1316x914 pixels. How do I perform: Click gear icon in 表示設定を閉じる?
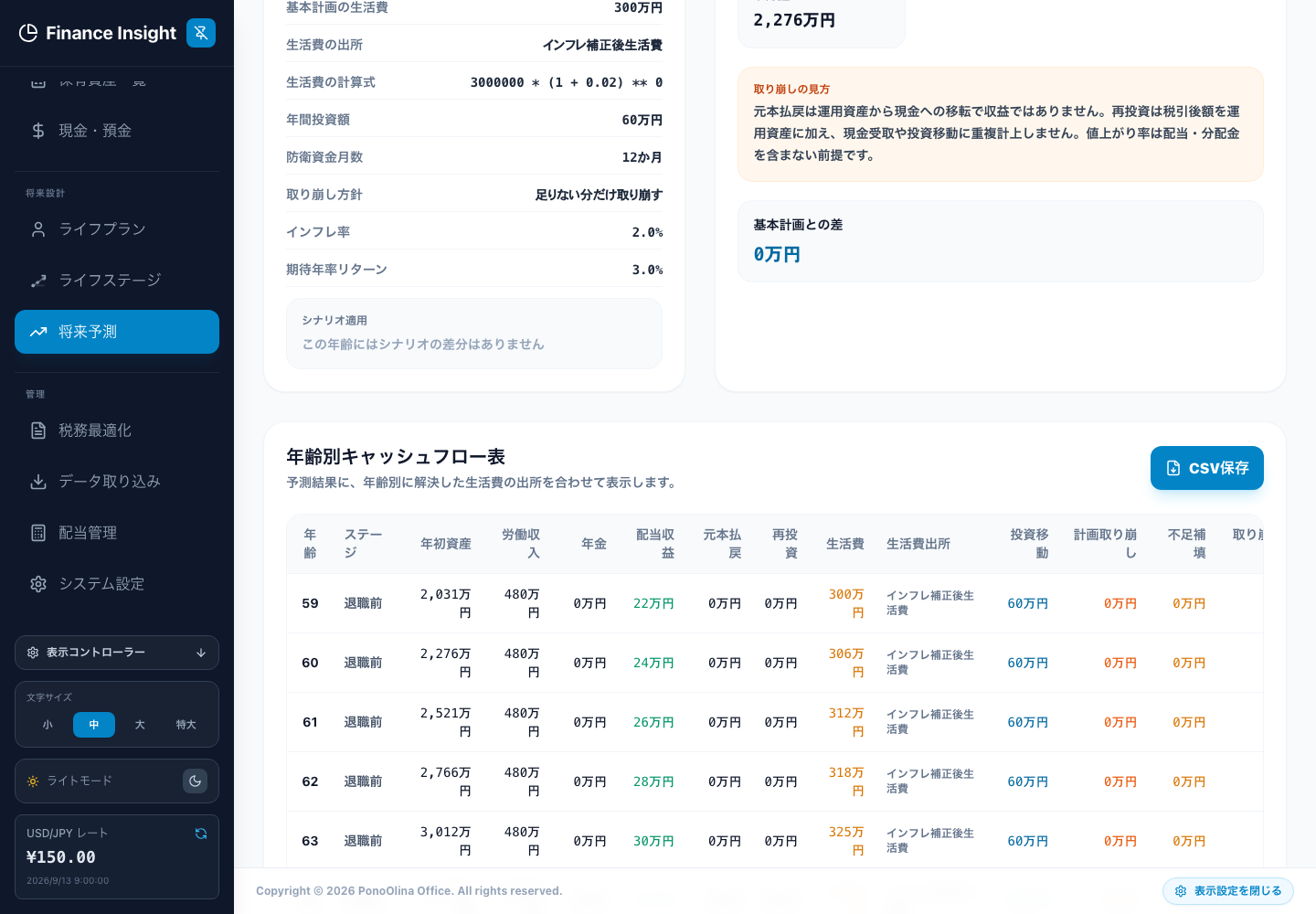[1181, 891]
